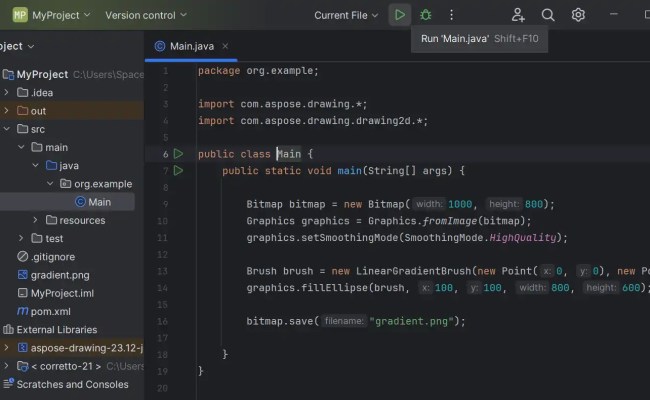Click 'import com.aspose.drawing.drawing2d.*;' line
Image resolution: width=650 pixels, height=400 pixels.
[x=313, y=121]
